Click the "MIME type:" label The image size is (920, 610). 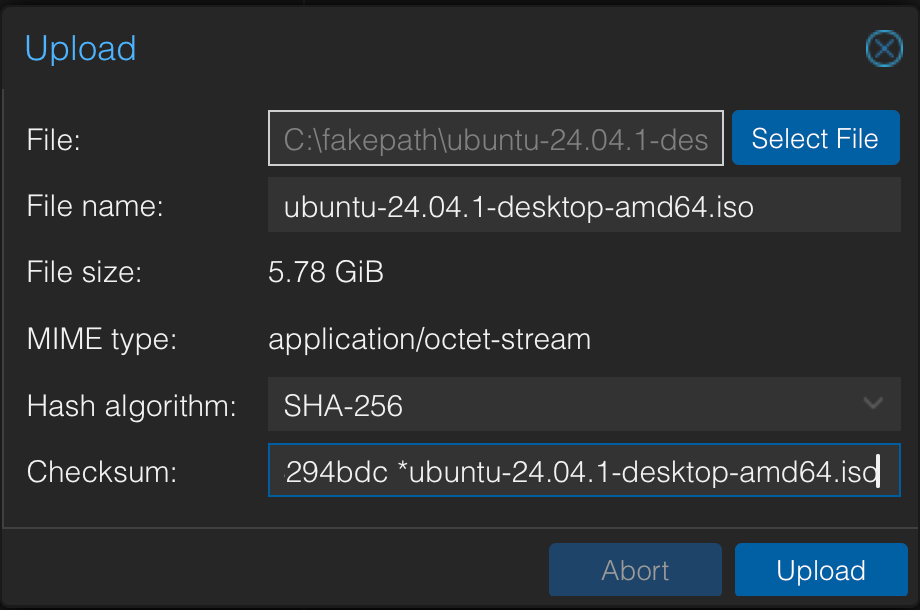click(x=102, y=339)
